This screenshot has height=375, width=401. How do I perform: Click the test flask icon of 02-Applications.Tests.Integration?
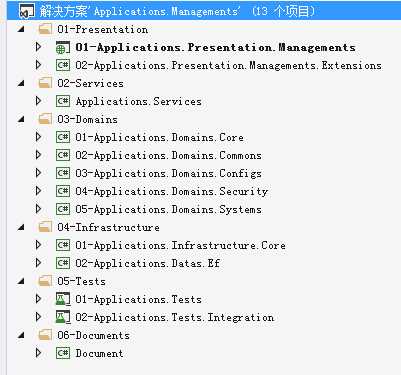63,317
